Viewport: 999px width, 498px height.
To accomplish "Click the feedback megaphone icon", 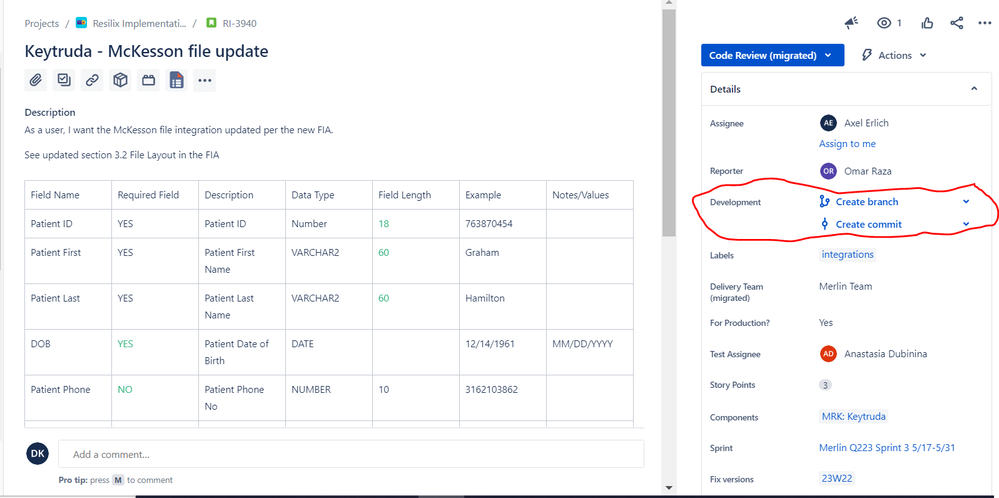I will [x=851, y=24].
